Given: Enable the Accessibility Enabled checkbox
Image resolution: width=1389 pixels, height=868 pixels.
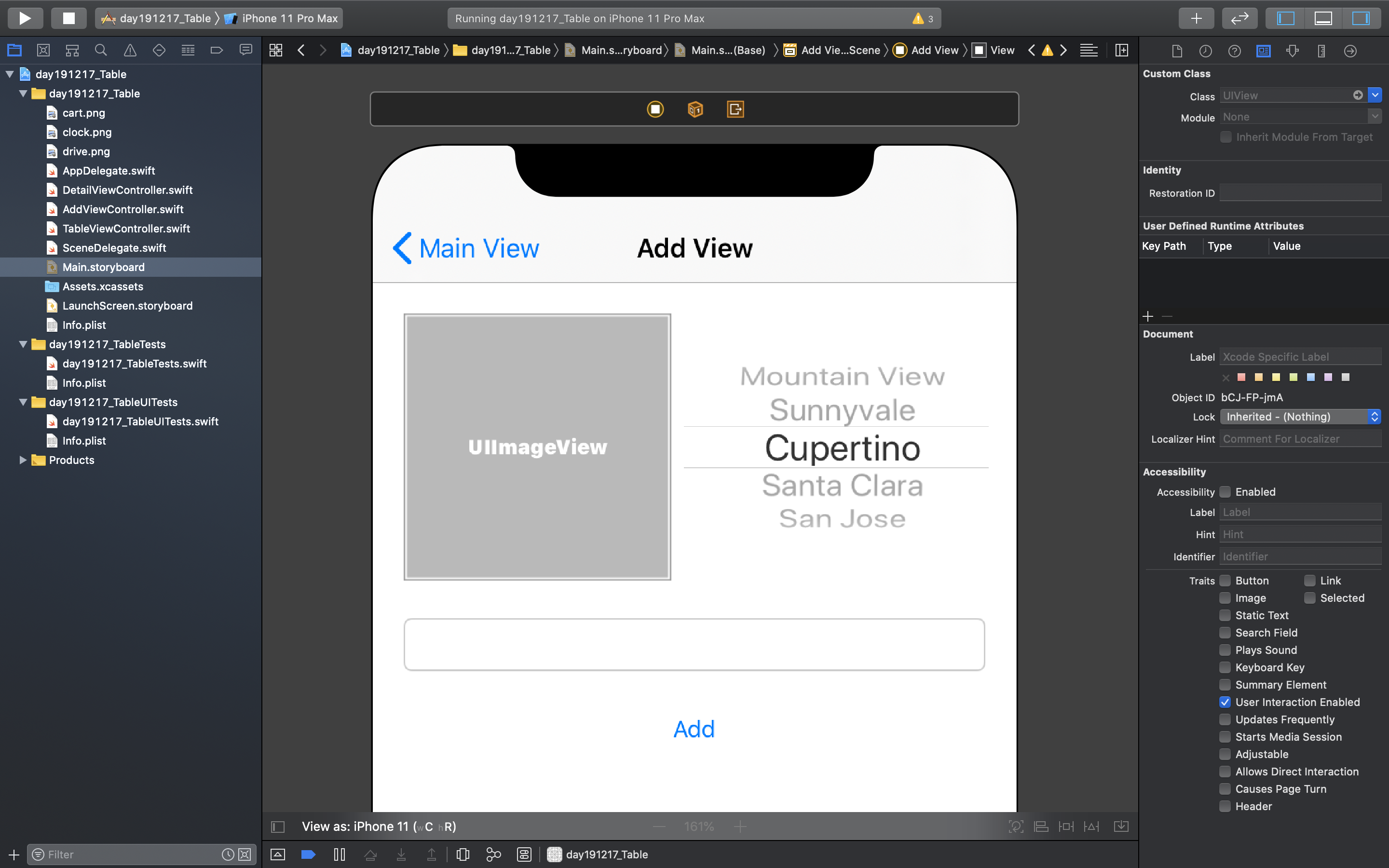Looking at the screenshot, I should pyautogui.click(x=1225, y=492).
